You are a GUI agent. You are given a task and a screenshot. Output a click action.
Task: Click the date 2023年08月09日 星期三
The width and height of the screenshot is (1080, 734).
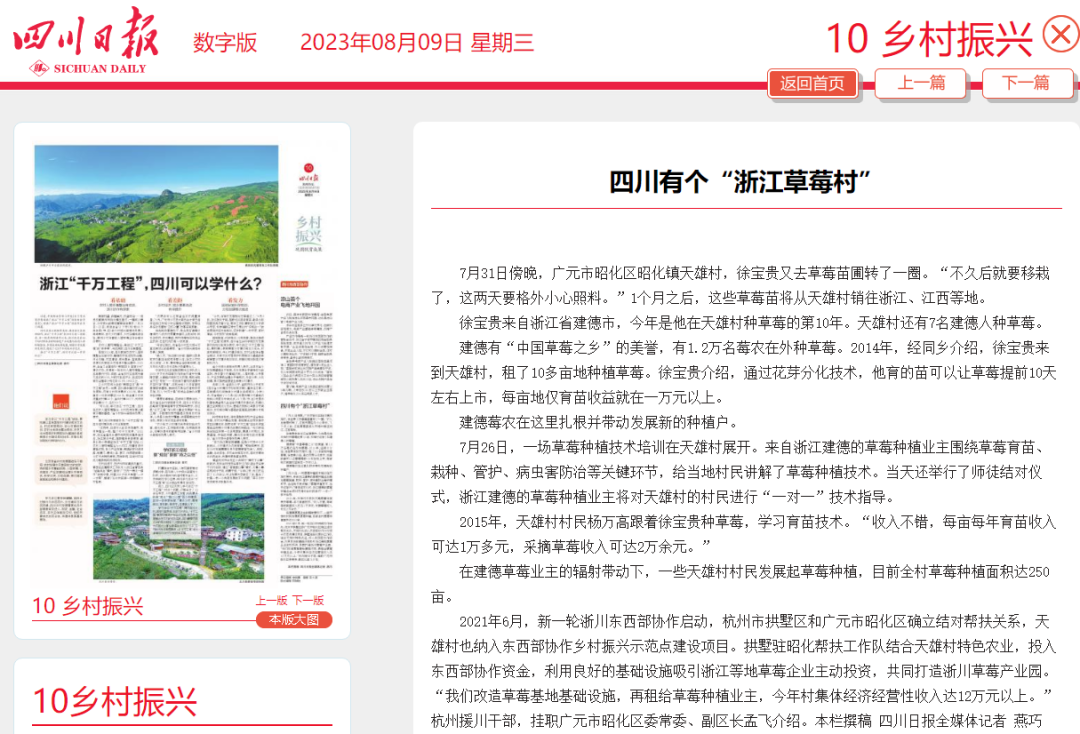(417, 43)
